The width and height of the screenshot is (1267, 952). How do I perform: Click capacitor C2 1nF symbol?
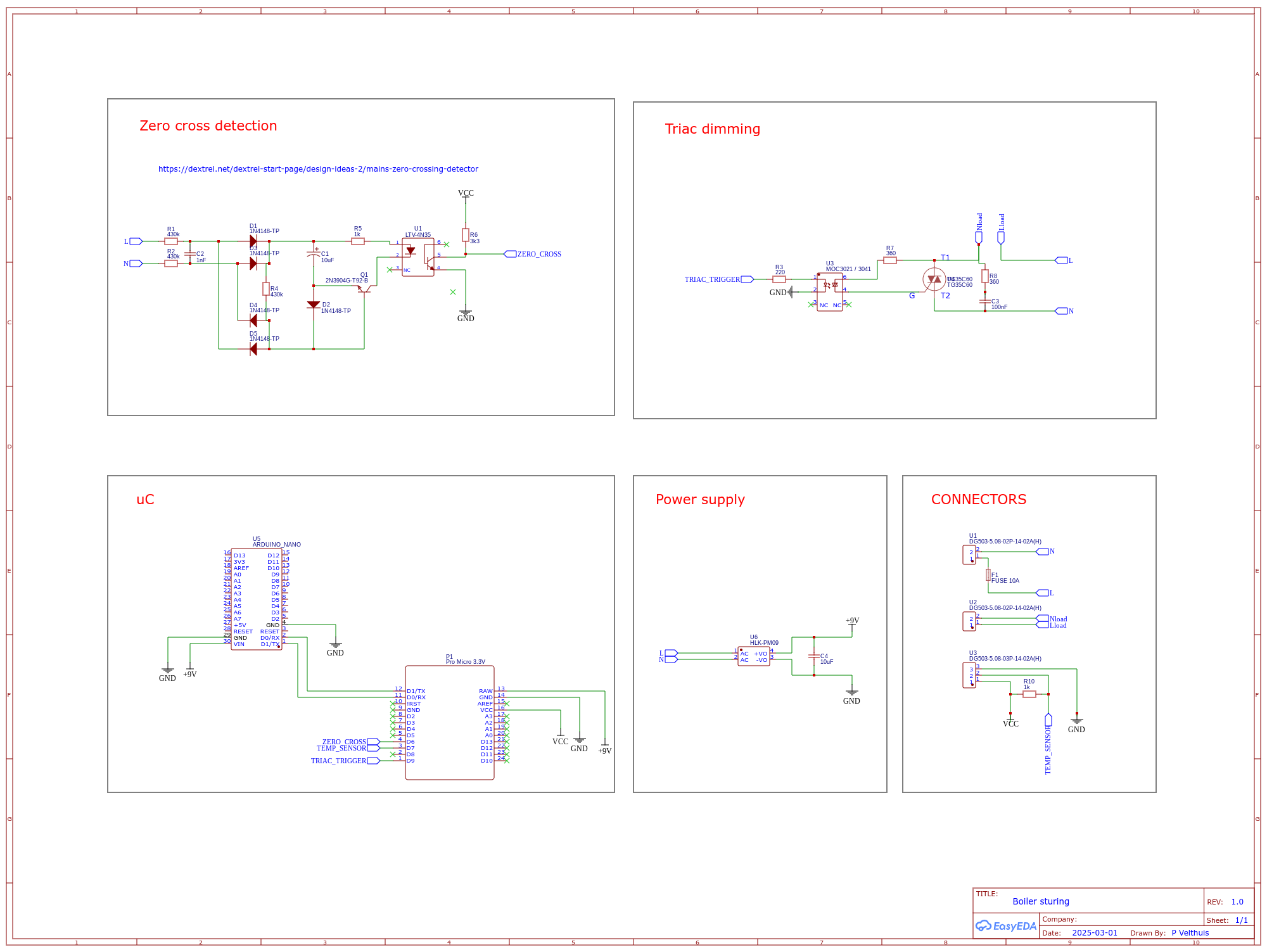[189, 254]
